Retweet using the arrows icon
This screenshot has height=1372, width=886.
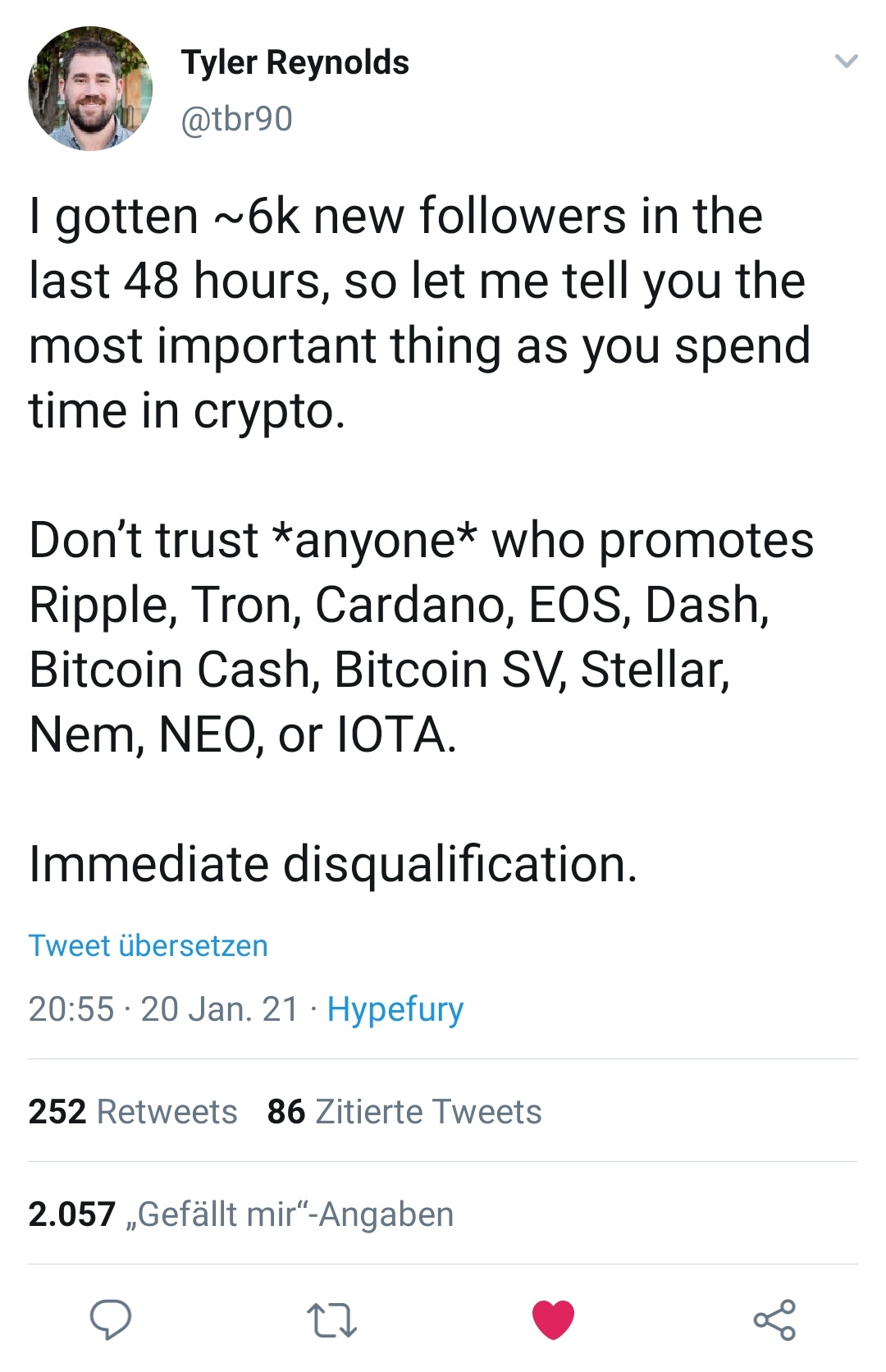click(x=331, y=1320)
